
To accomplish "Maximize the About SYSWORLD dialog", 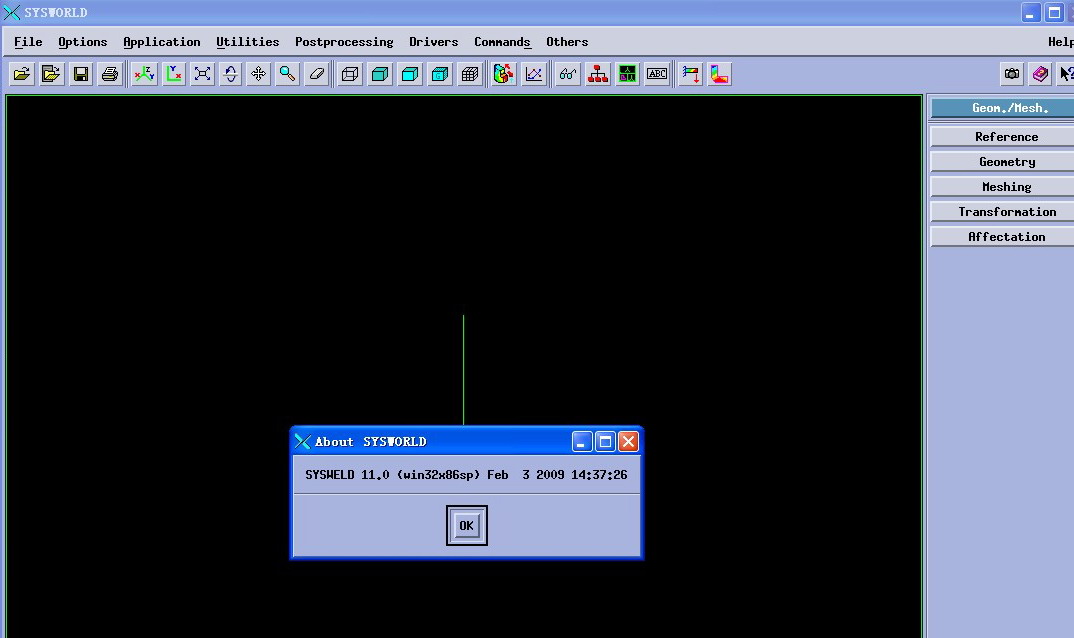I will coord(605,442).
